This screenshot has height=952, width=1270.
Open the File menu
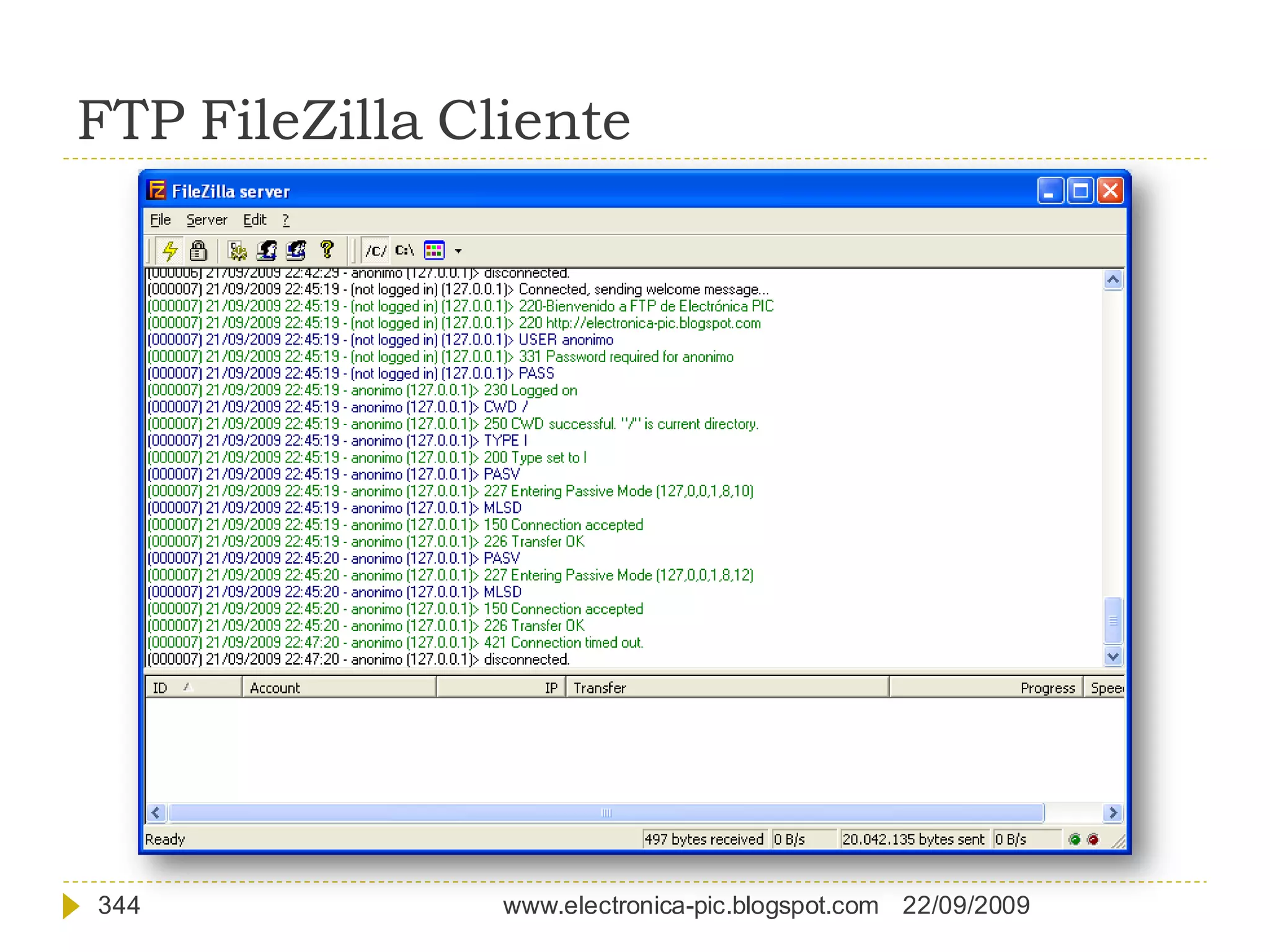coord(160,220)
